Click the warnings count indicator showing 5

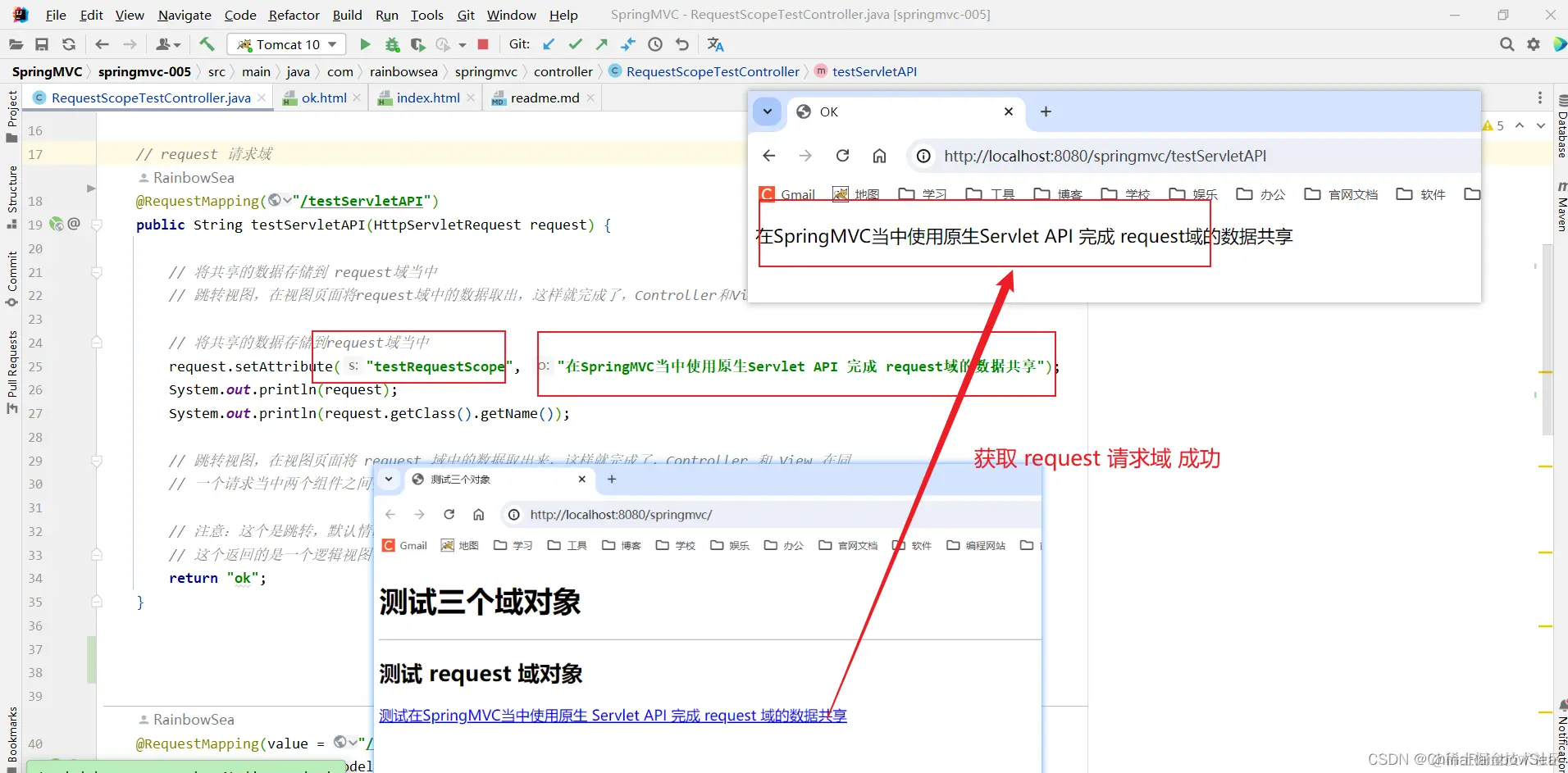coord(1493,125)
